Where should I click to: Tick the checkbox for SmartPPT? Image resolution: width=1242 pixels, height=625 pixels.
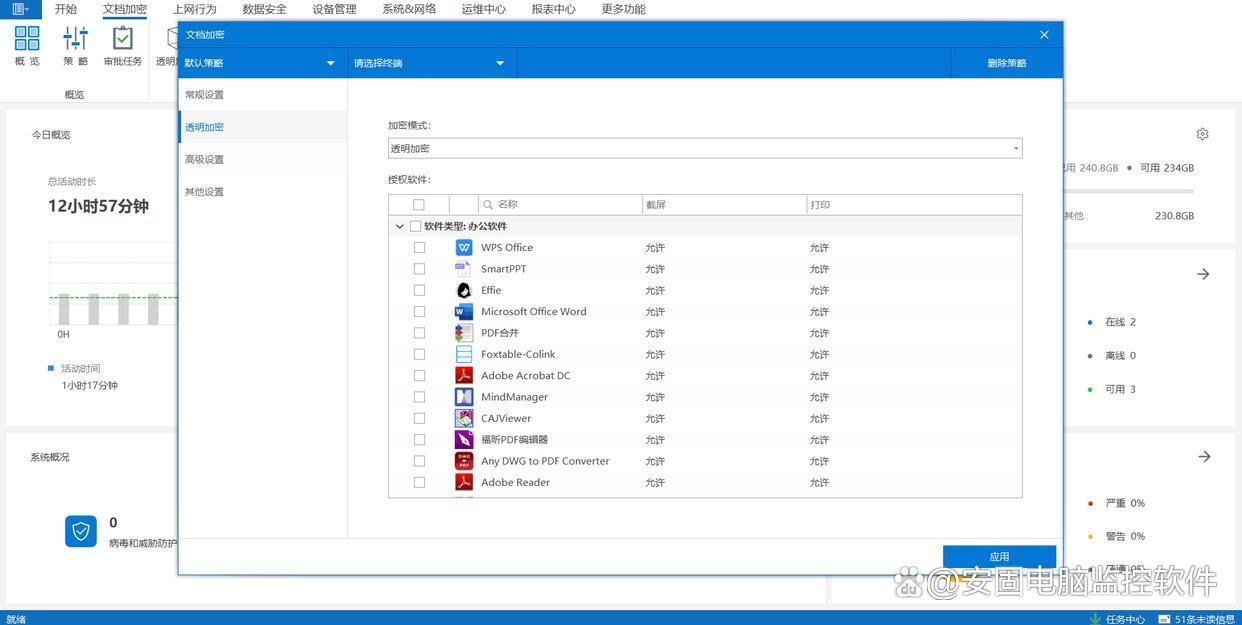click(x=419, y=269)
